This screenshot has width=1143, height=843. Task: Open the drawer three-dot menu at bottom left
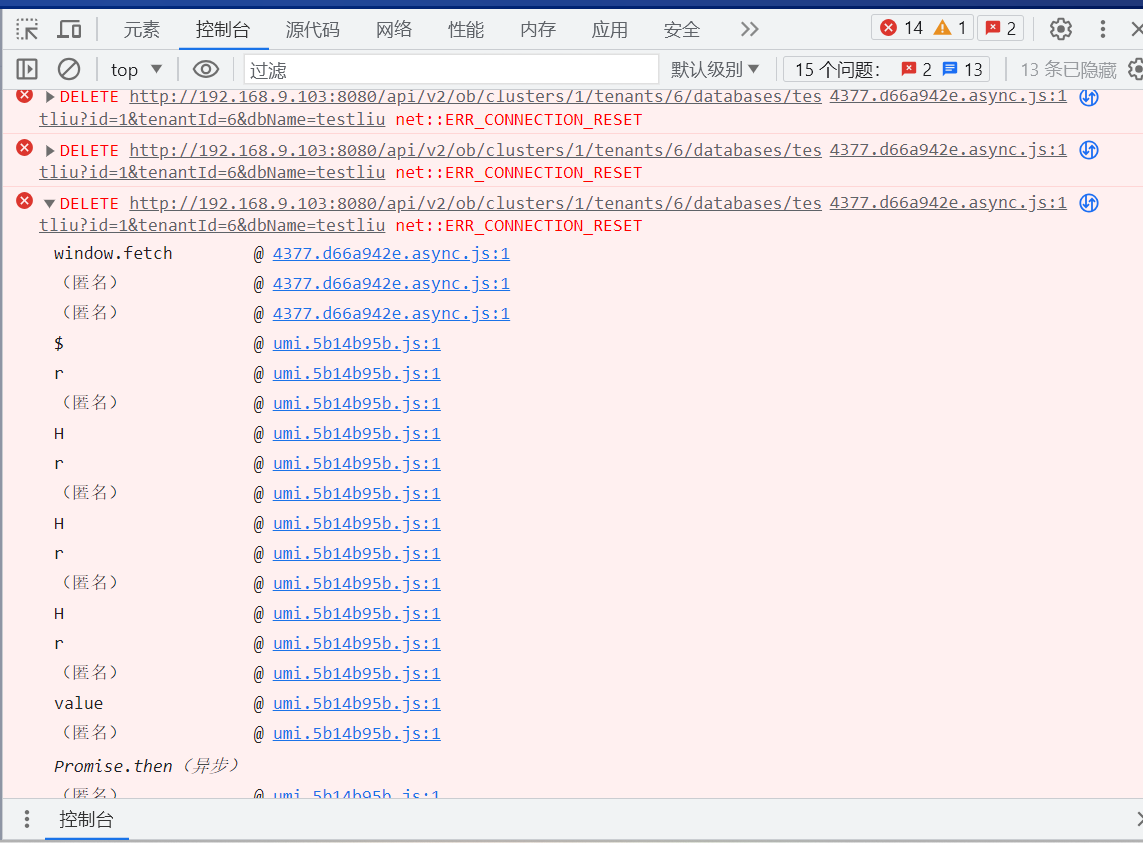coord(27,819)
